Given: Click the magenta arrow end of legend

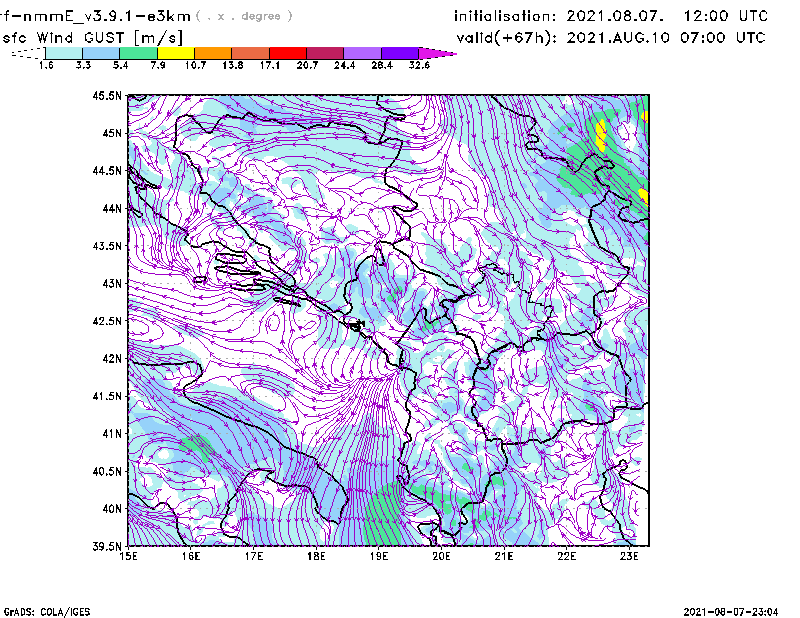Looking at the screenshot, I should pyautogui.click(x=437, y=53).
